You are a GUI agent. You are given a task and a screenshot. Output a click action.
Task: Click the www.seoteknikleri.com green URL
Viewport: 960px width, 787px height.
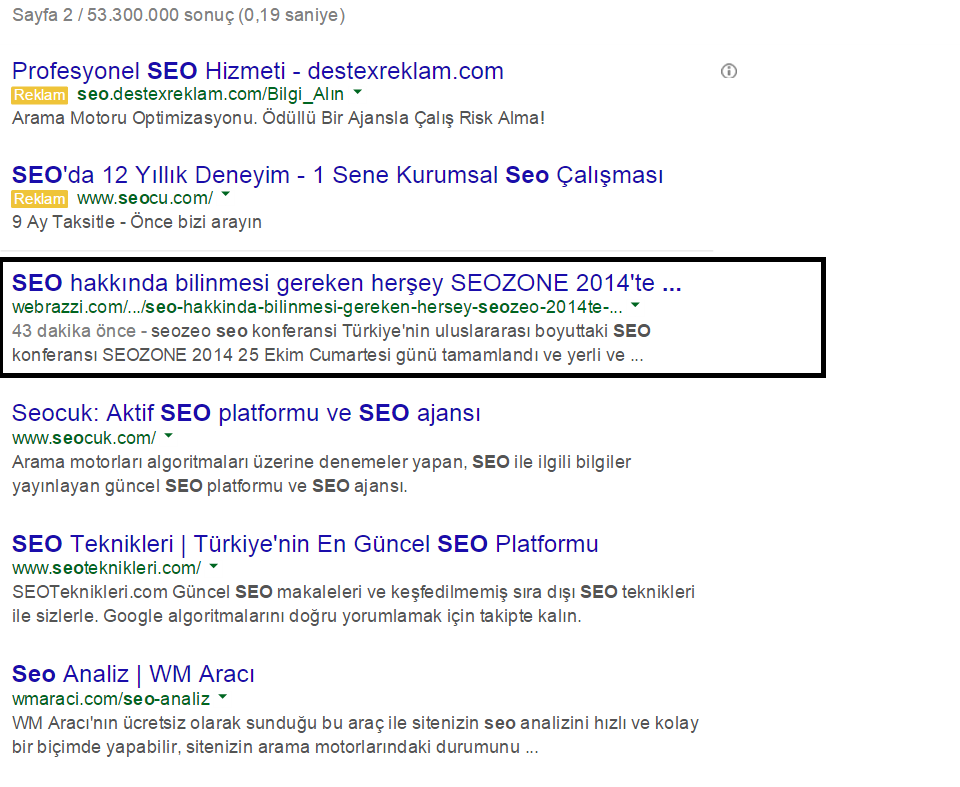point(107,568)
